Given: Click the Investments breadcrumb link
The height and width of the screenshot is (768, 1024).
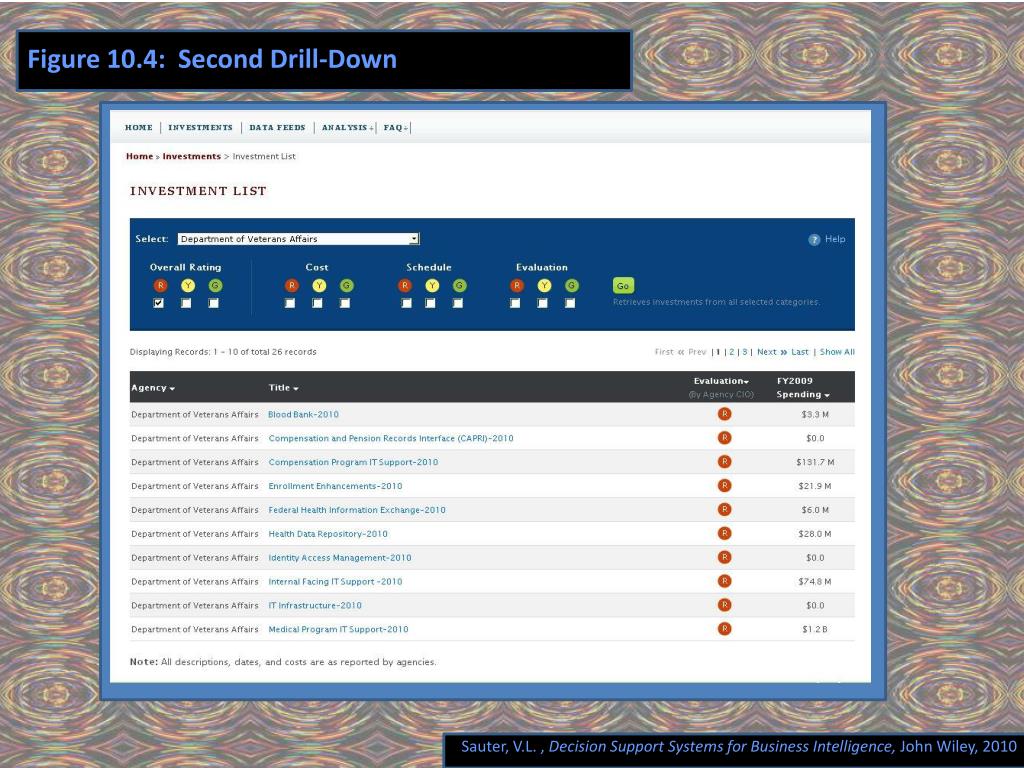Looking at the screenshot, I should pos(191,157).
